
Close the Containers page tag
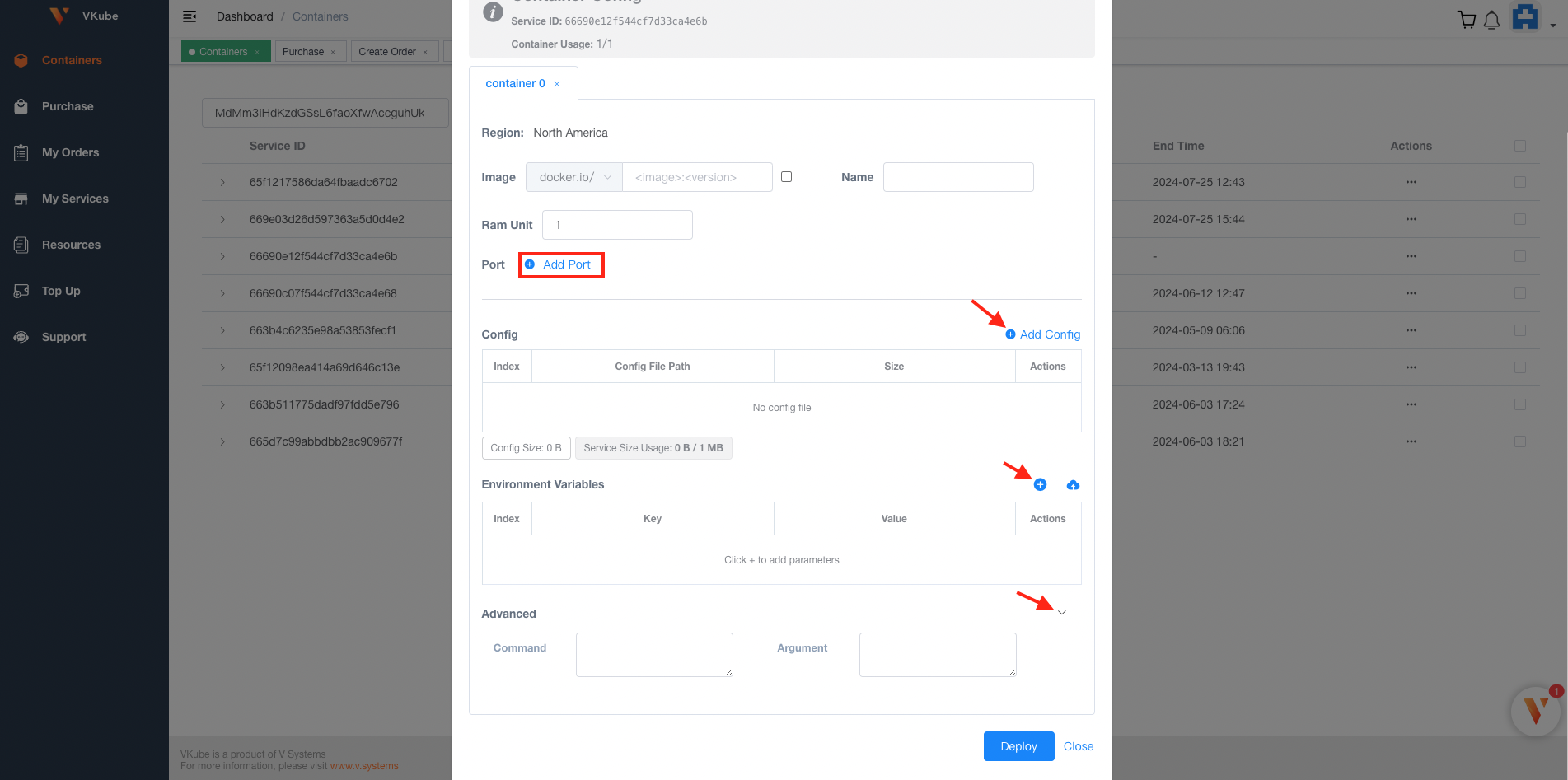tap(257, 52)
